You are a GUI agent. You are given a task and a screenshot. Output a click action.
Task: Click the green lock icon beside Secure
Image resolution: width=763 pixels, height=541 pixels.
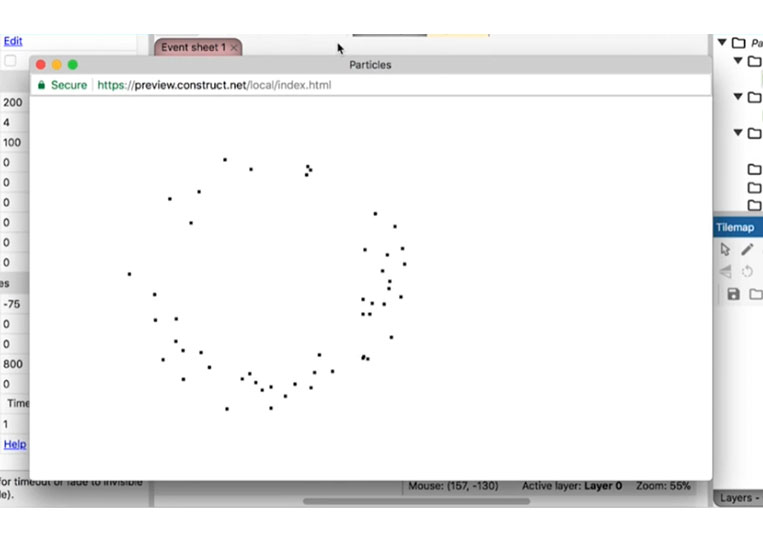41,85
